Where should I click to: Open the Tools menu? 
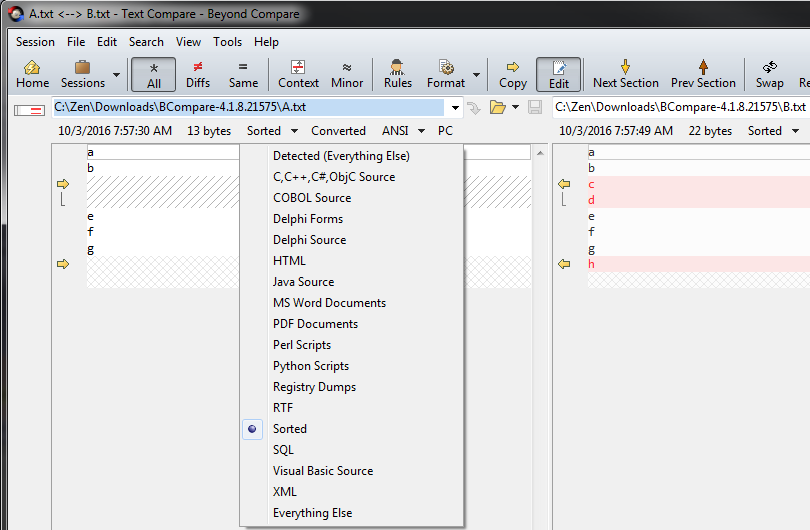tap(227, 42)
